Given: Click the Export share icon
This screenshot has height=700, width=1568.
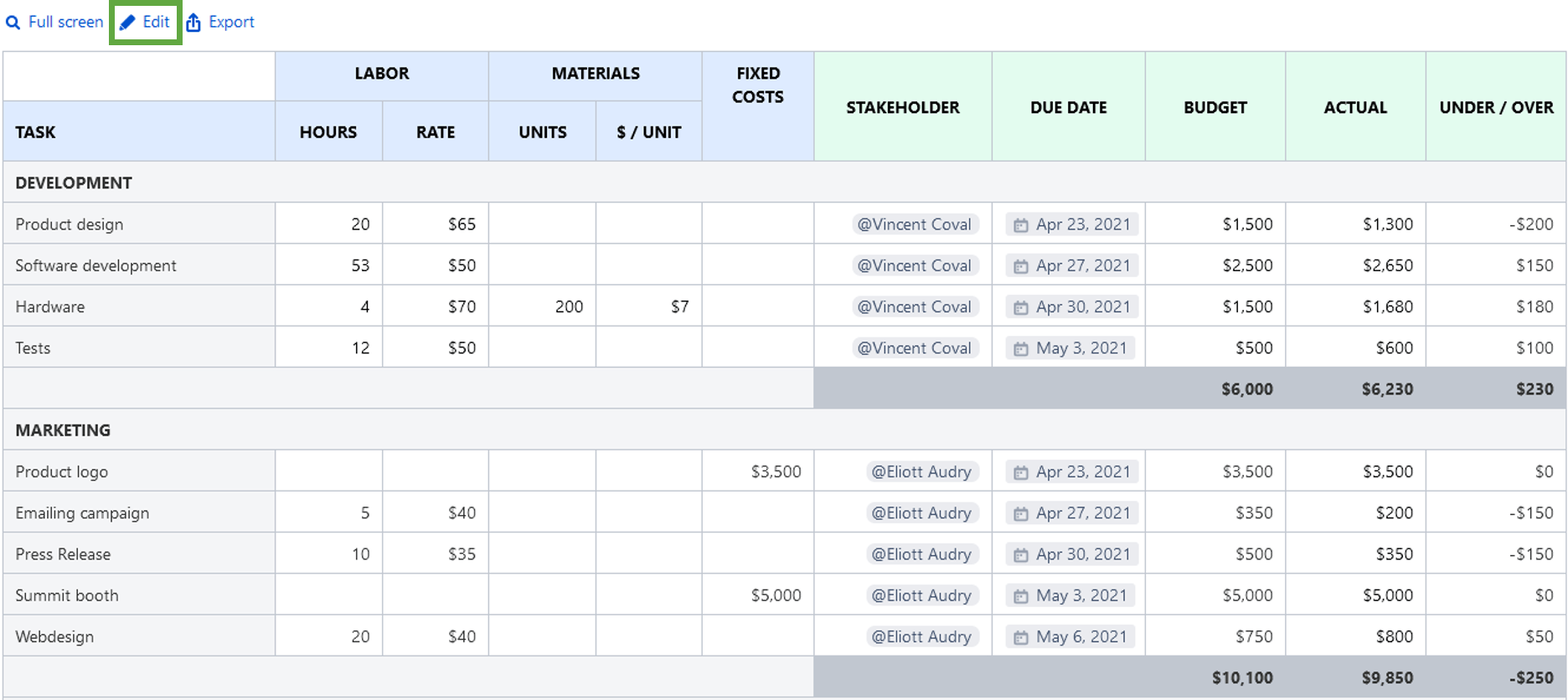Looking at the screenshot, I should [x=194, y=22].
